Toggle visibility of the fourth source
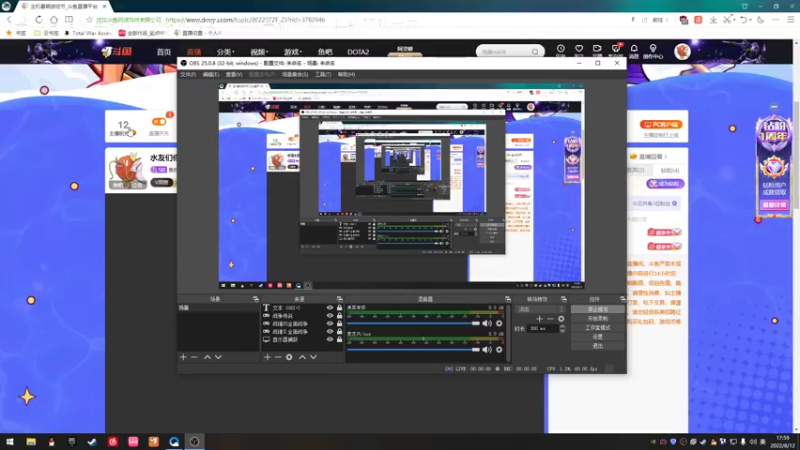800x450 pixels. pos(330,332)
